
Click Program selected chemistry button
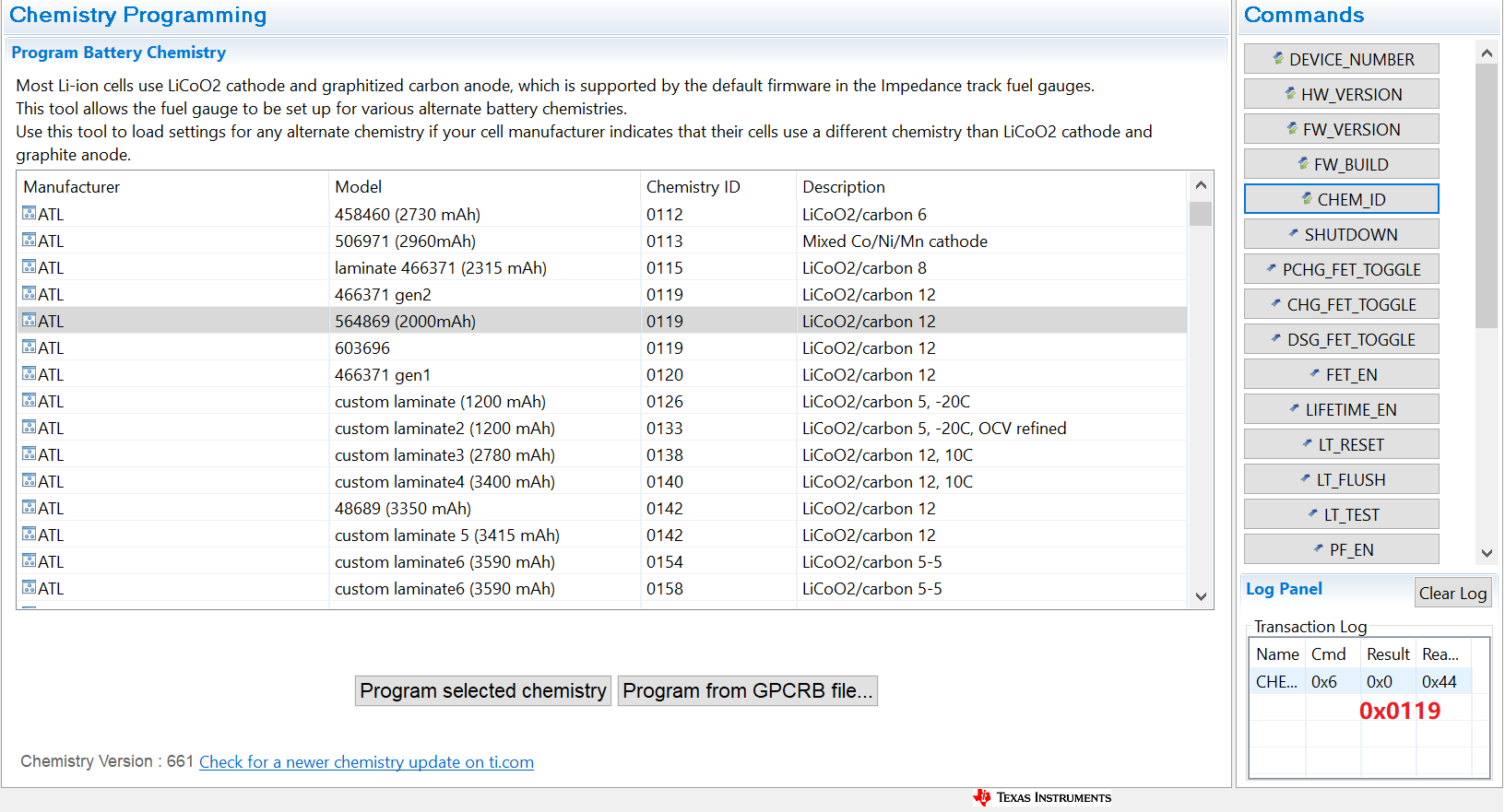point(483,690)
